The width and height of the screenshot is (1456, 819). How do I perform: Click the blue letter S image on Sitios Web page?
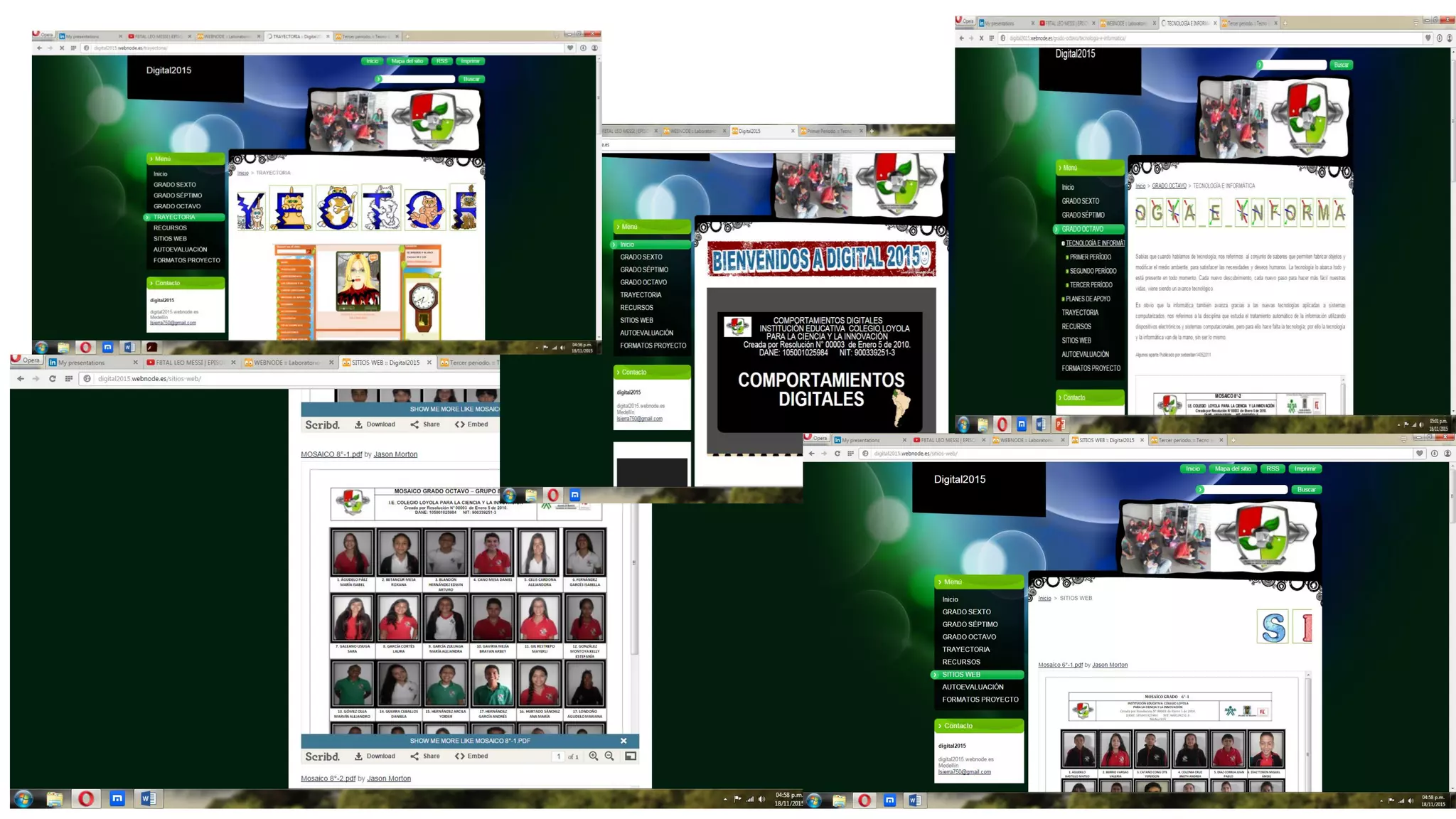click(x=1273, y=627)
